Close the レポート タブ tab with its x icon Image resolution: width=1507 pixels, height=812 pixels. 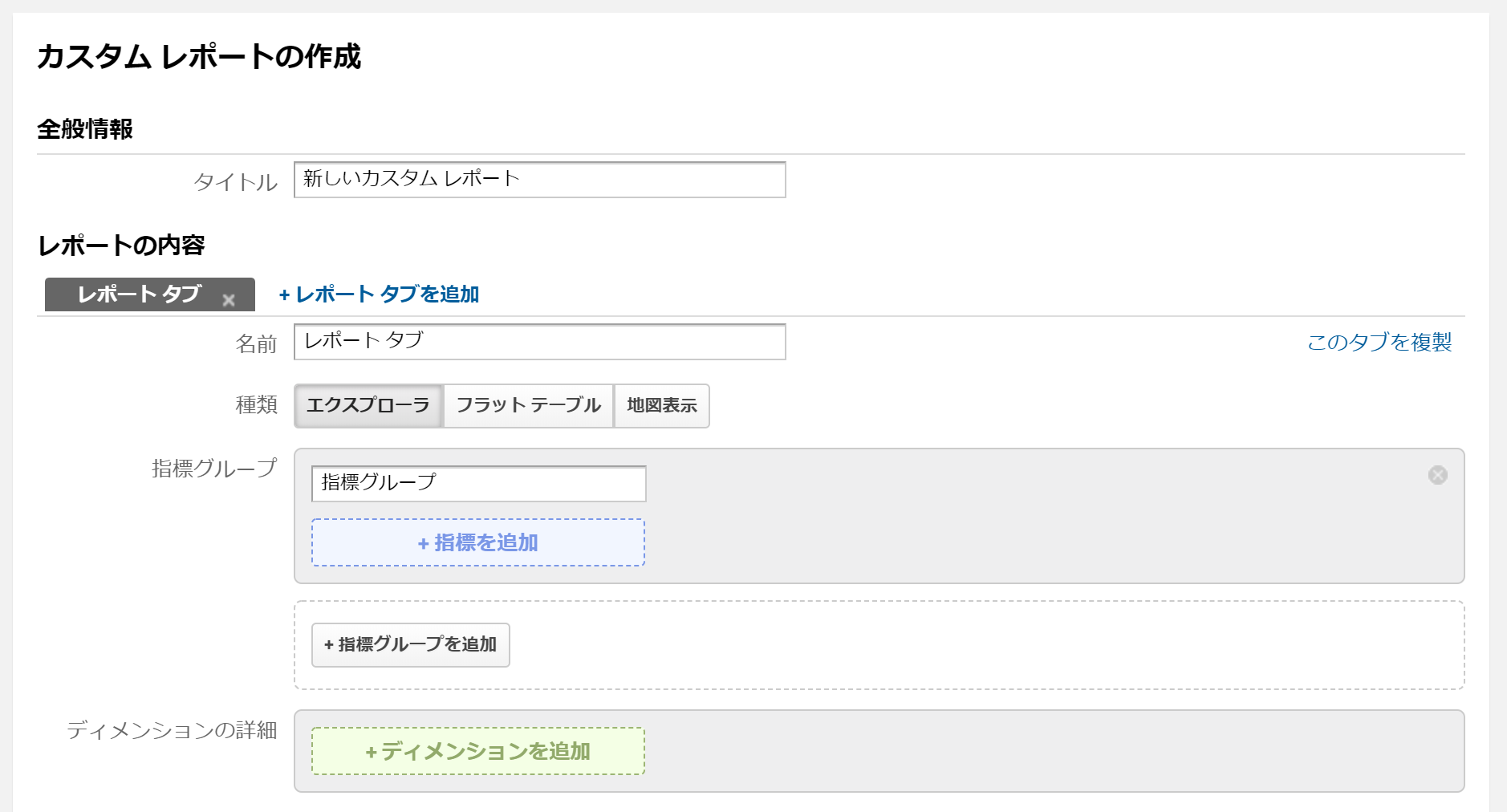[x=229, y=300]
